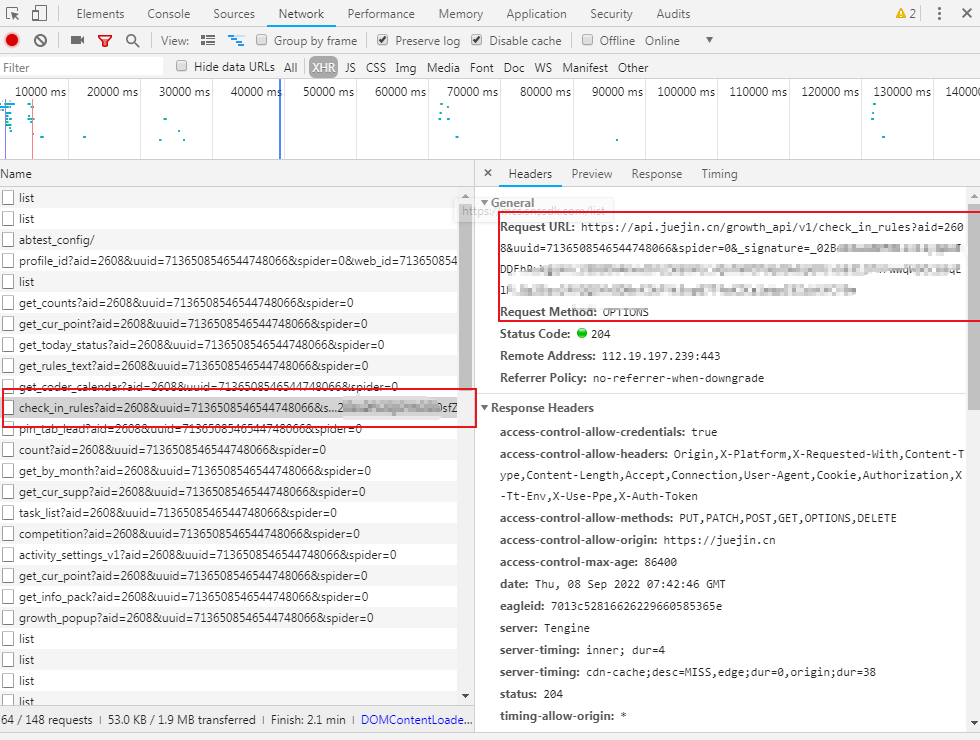Show the Preview tab of request
This screenshot has width=980, height=740.
point(592,174)
